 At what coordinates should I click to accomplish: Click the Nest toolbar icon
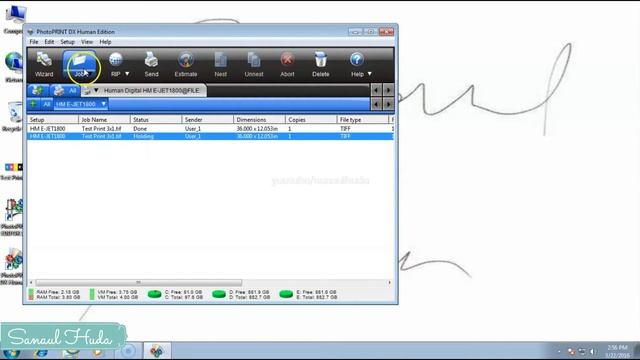tap(220, 65)
